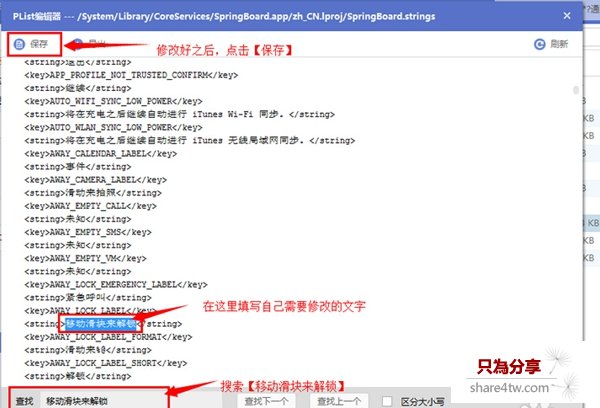The image size is (600, 408).
Task: Click the vertical scrollbar thumb of the editor
Action: 576,90
